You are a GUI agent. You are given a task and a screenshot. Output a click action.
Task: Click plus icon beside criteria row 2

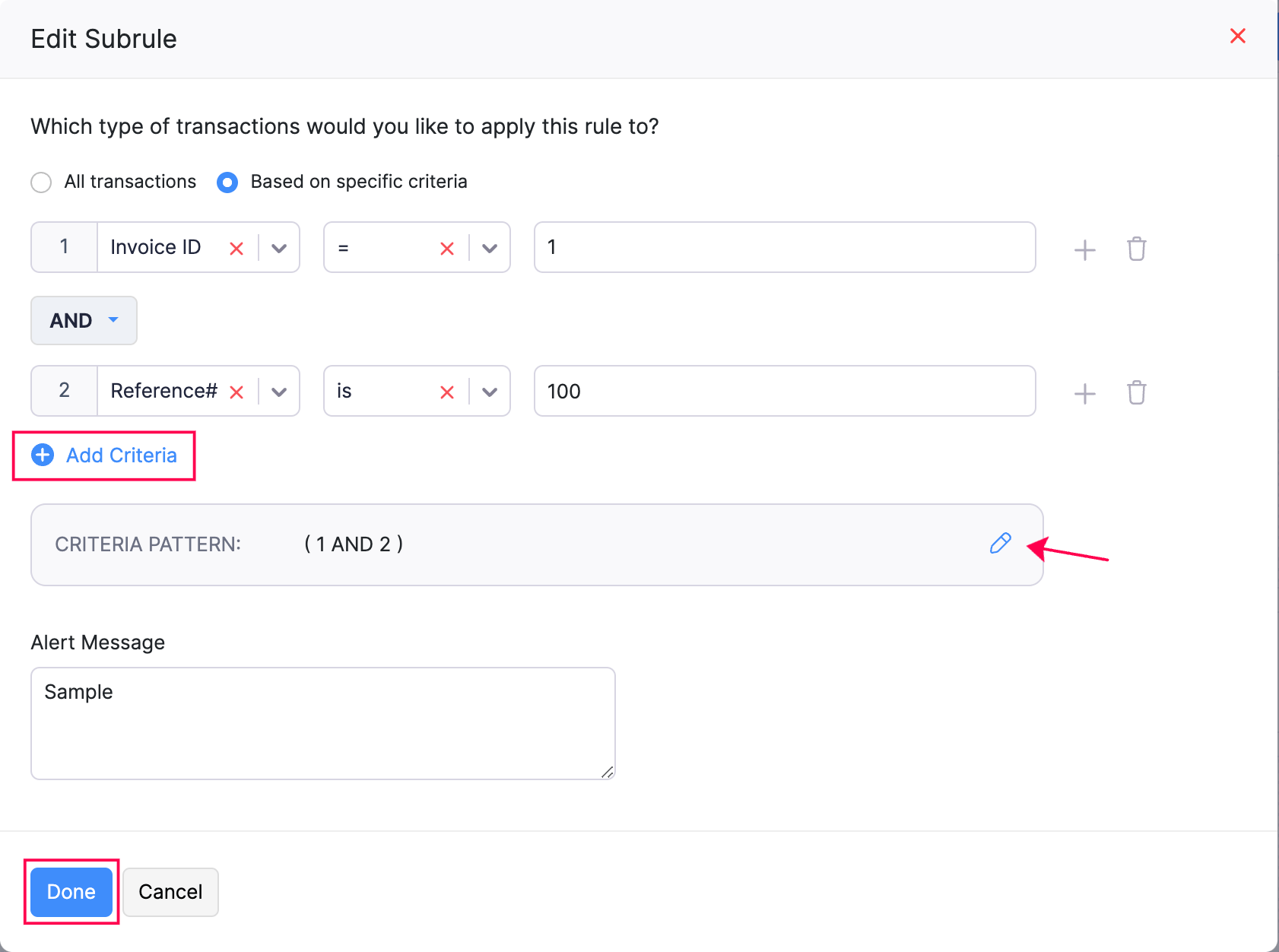pyautogui.click(x=1084, y=393)
